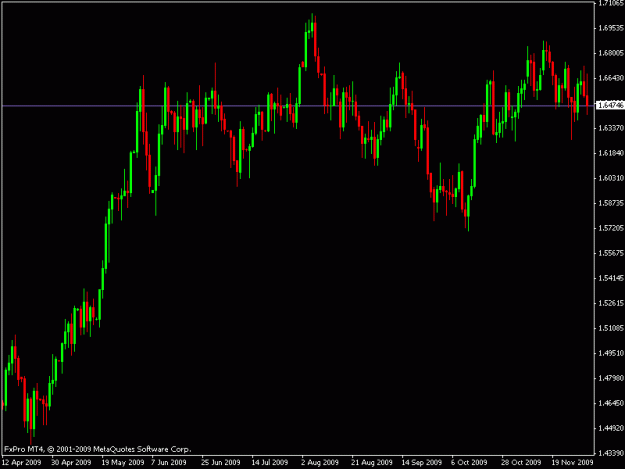Click the 1.64746 current price tag
The height and width of the screenshot is (469, 625).
coord(610,105)
